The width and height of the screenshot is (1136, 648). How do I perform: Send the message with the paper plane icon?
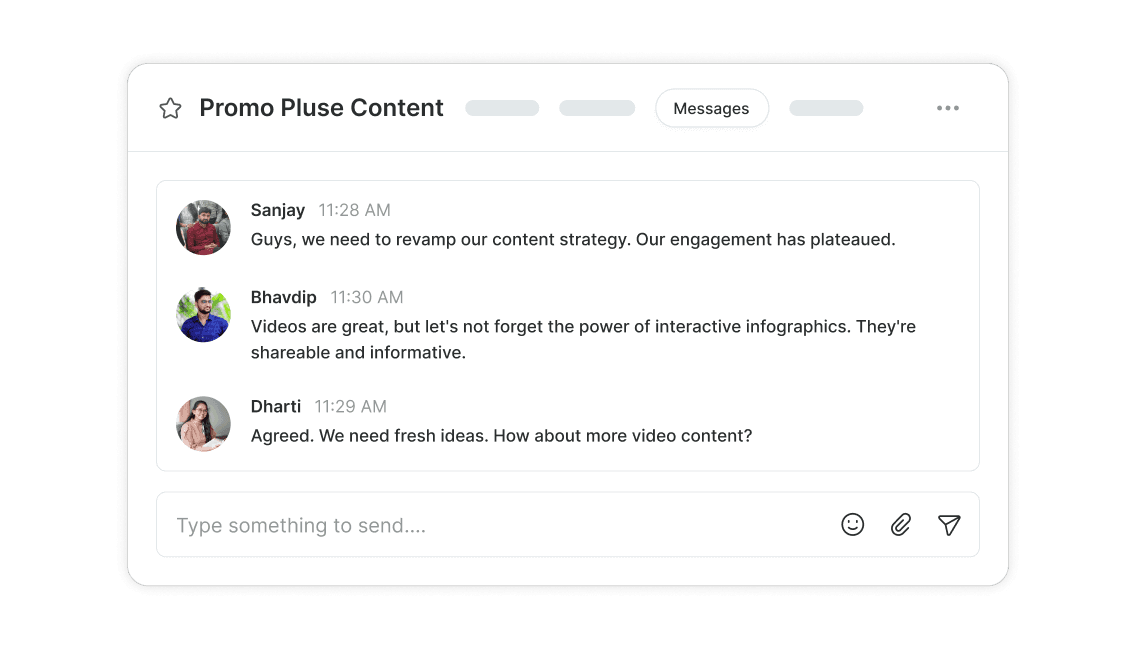coord(949,524)
